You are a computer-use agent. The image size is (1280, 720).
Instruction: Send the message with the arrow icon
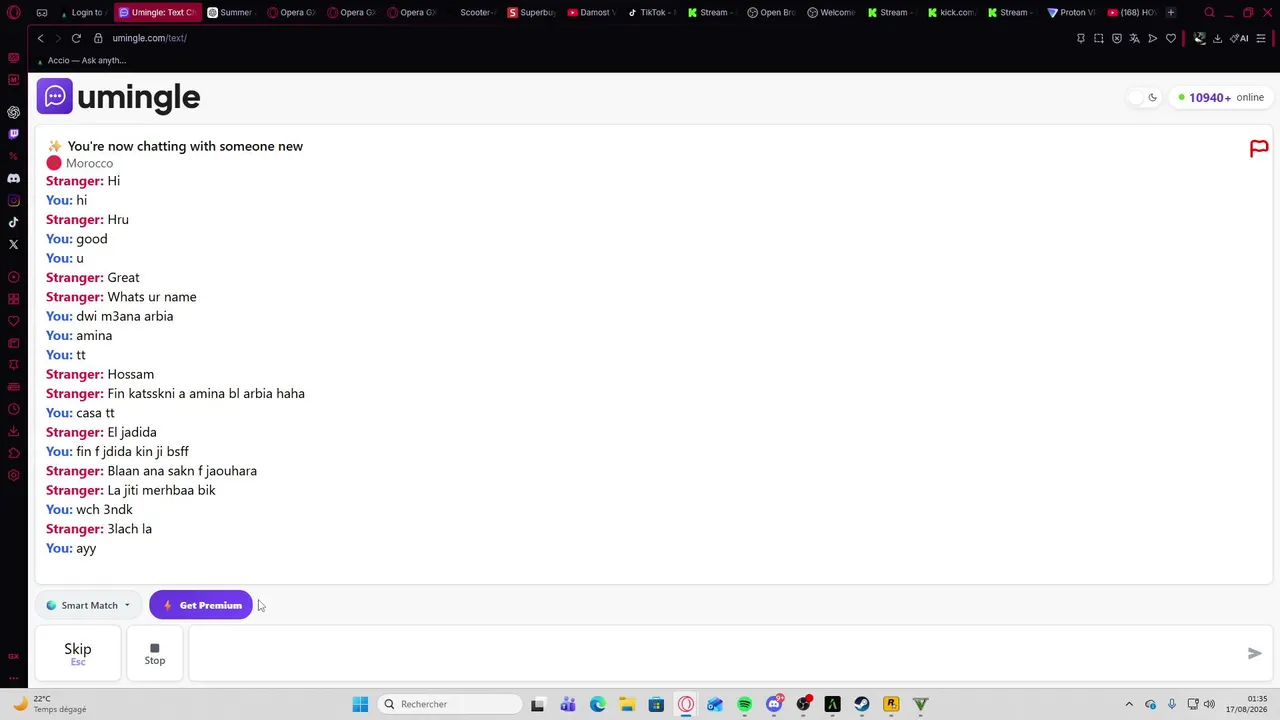tap(1254, 653)
